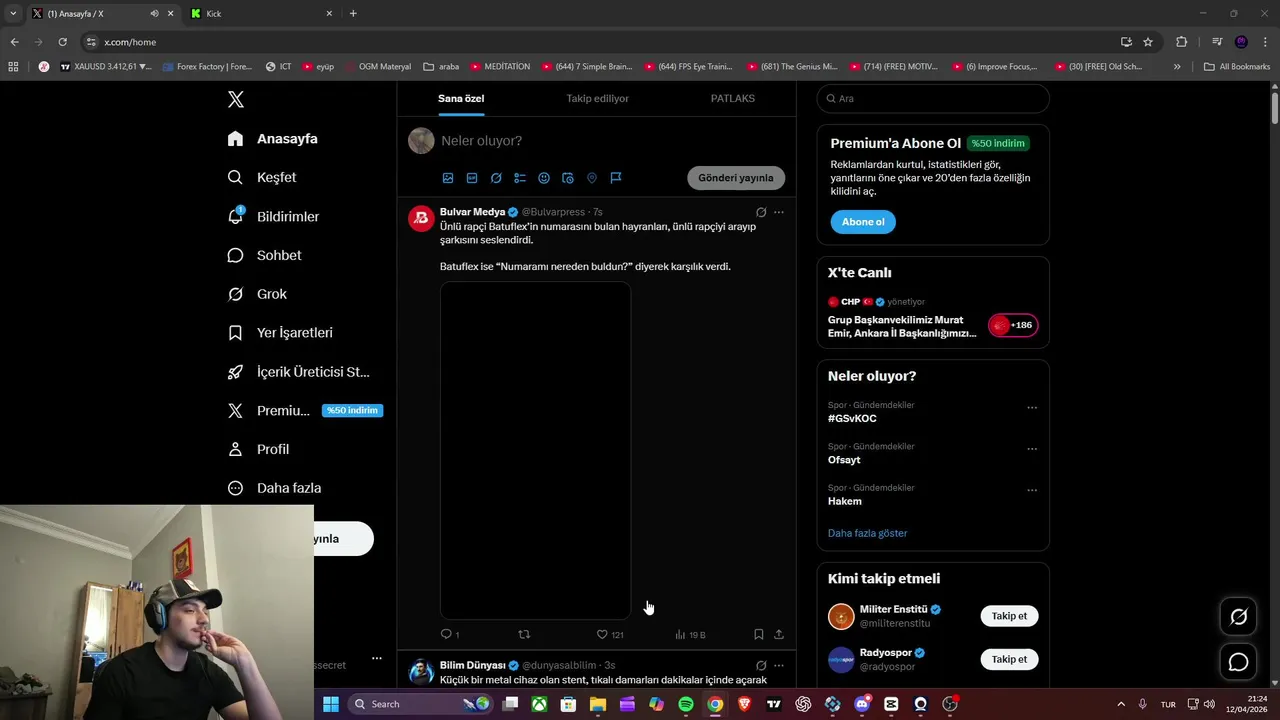Show hidden system tray icons

1121,704
